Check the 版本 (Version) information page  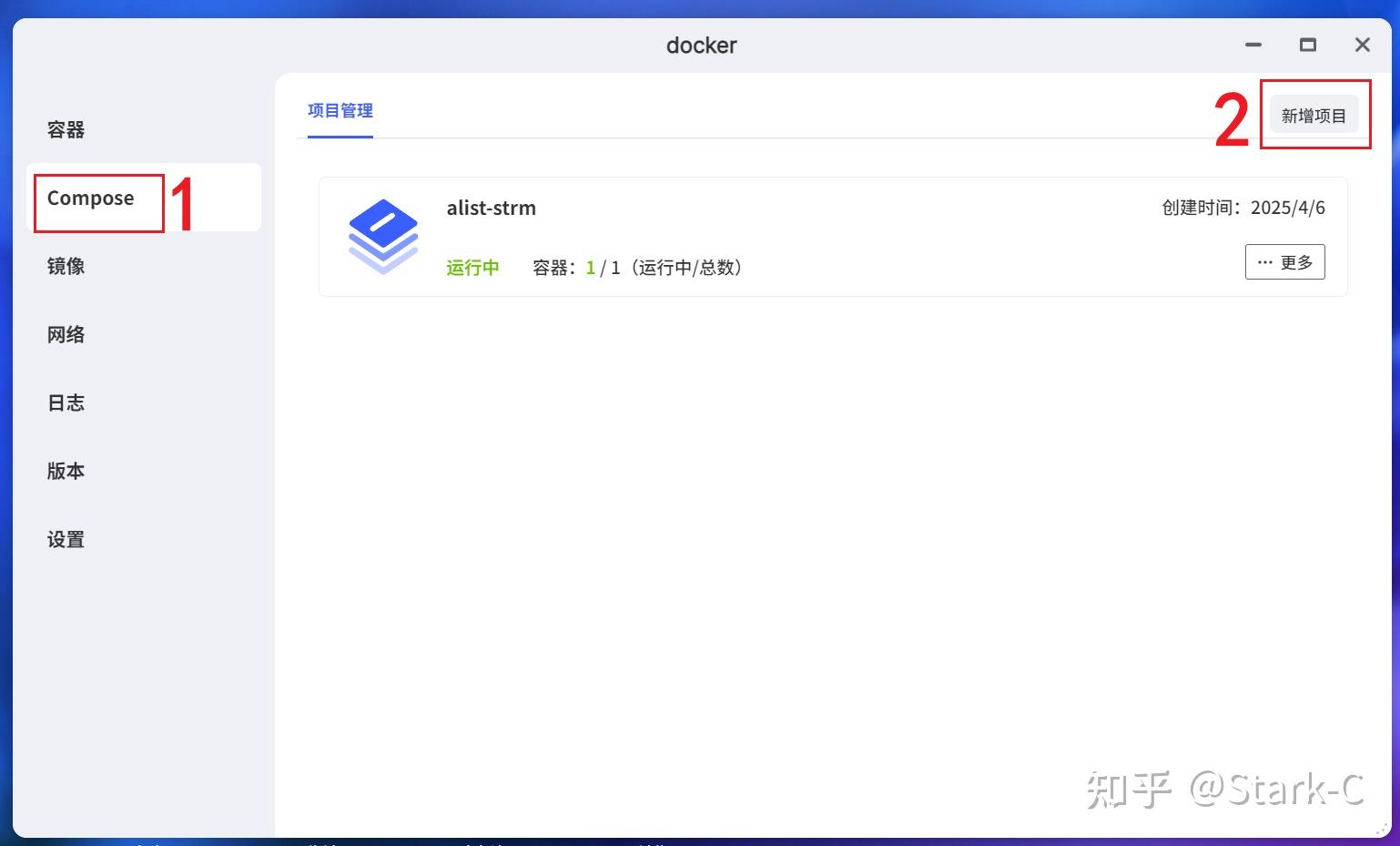point(65,471)
